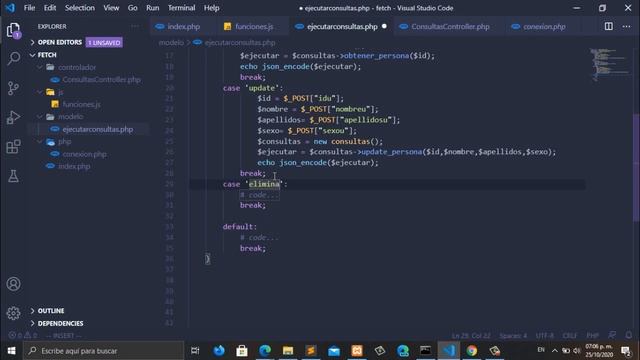The image size is (640, 360).
Task: Open Google Chrome from the taskbar
Action: pyautogui.click(x=471, y=351)
